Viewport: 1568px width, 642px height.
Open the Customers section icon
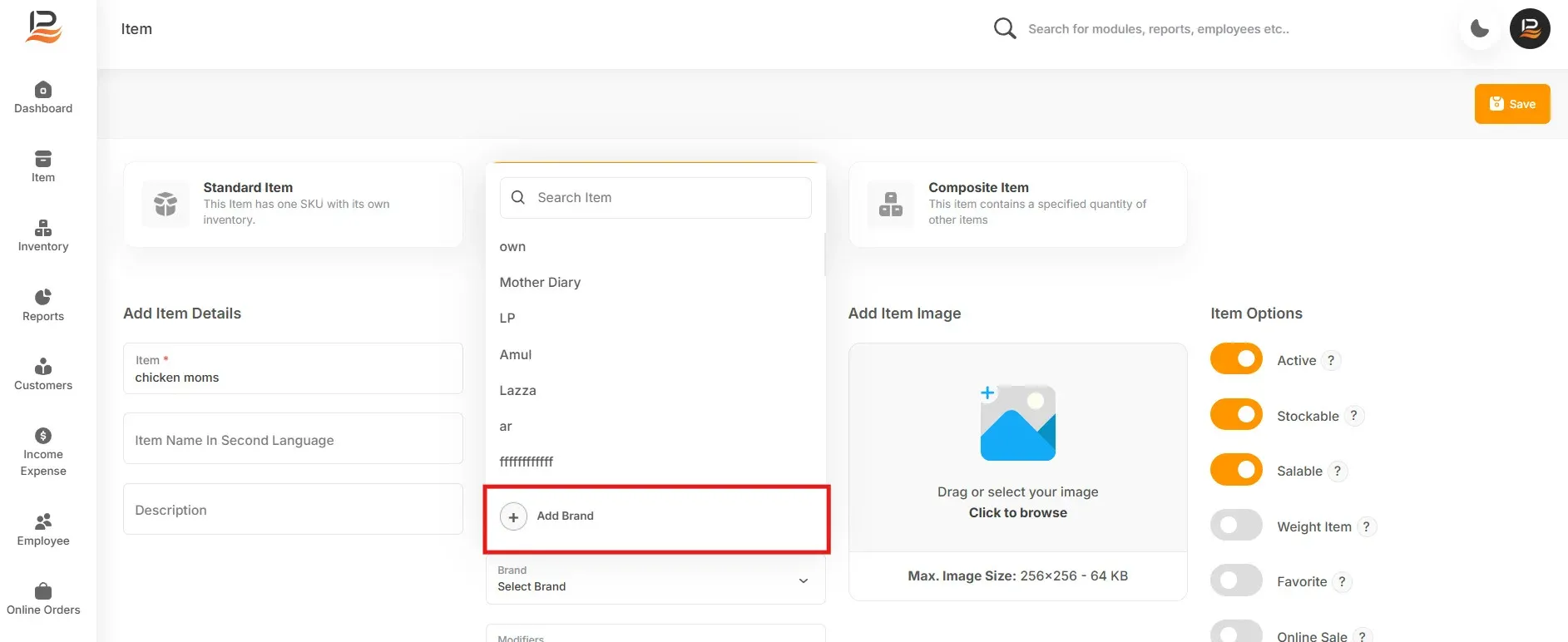(x=43, y=367)
